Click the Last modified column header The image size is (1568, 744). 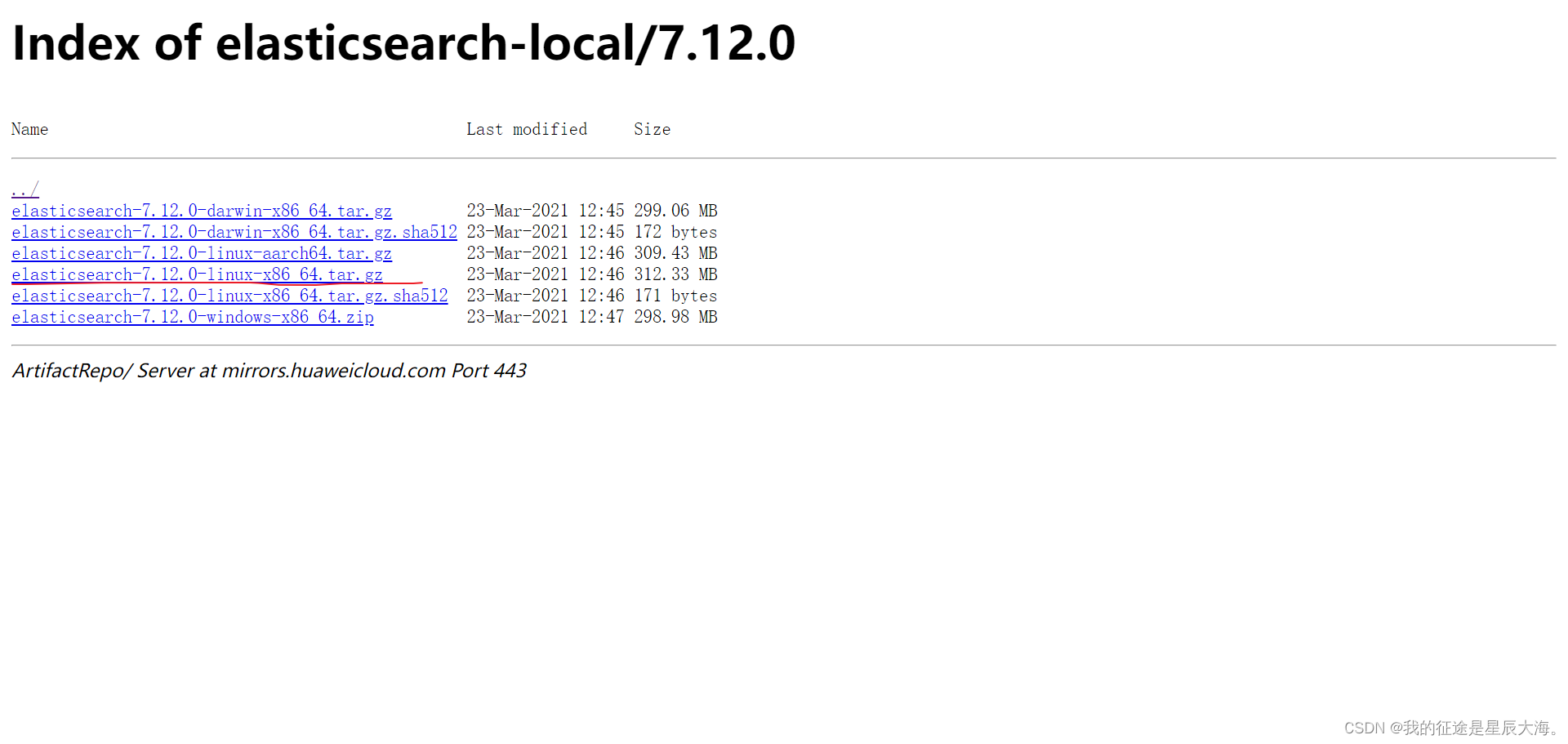[x=527, y=129]
